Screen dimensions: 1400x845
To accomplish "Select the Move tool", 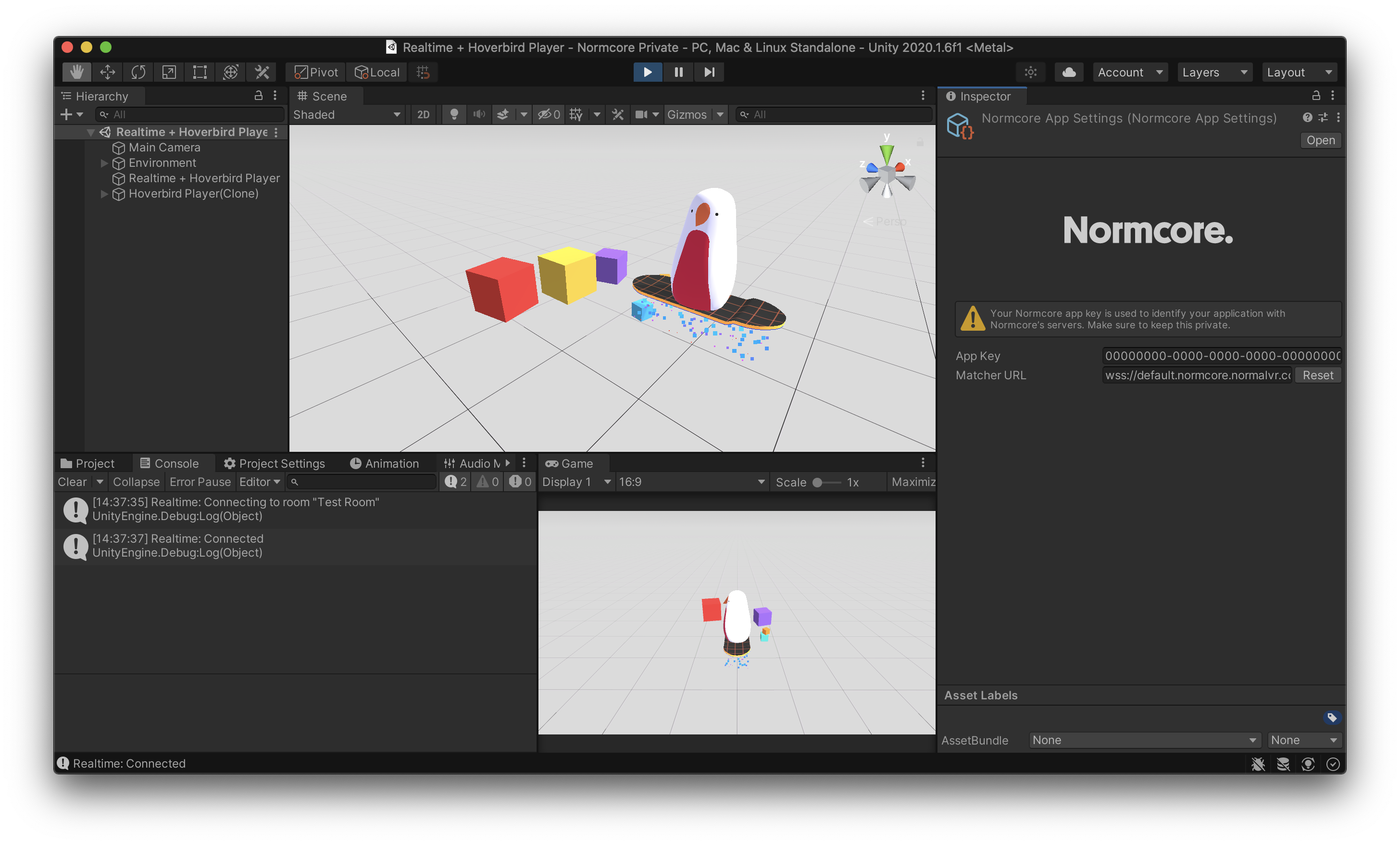I will (107, 72).
